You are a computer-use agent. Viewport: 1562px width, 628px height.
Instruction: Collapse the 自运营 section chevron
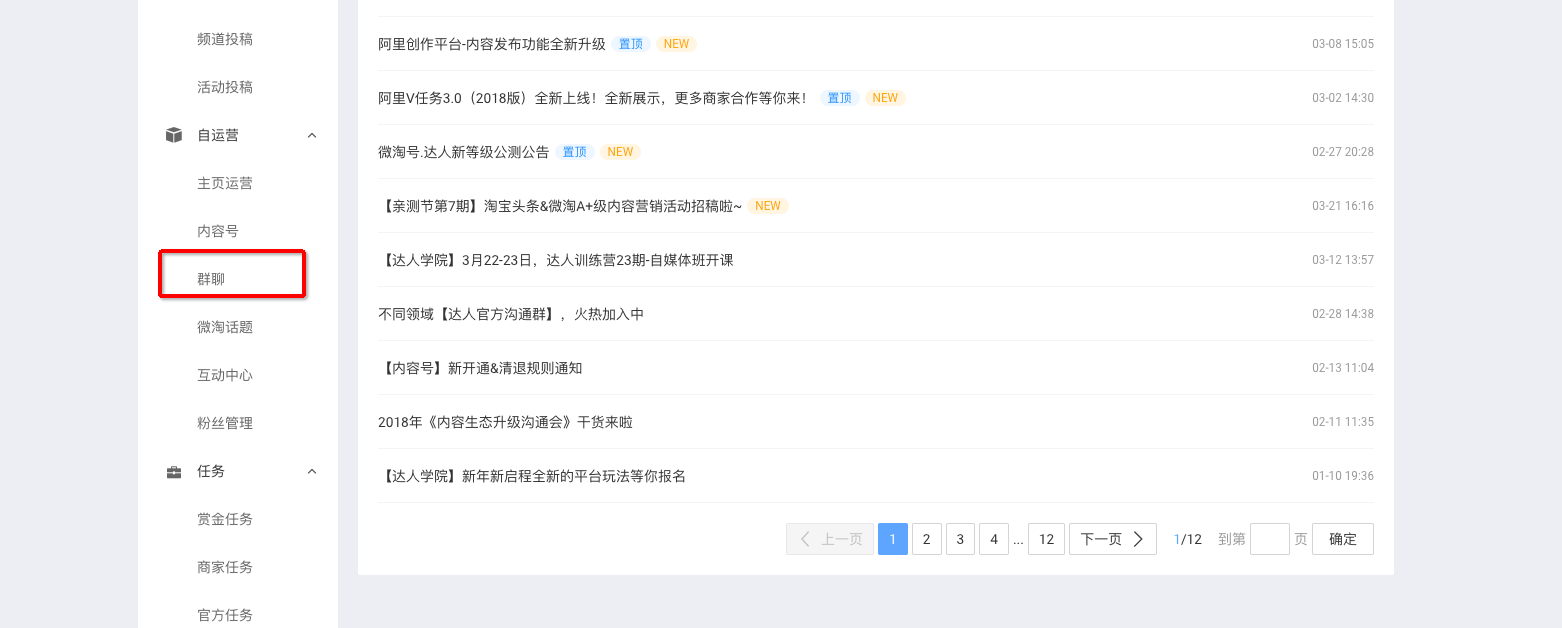[312, 135]
